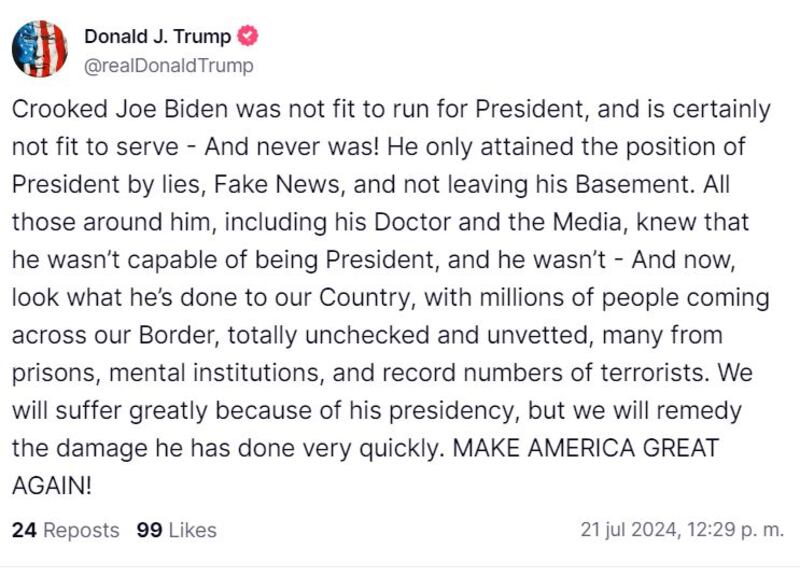Select the word Reposts label
Image resolution: width=800 pixels, height=576 pixels.
(81, 530)
